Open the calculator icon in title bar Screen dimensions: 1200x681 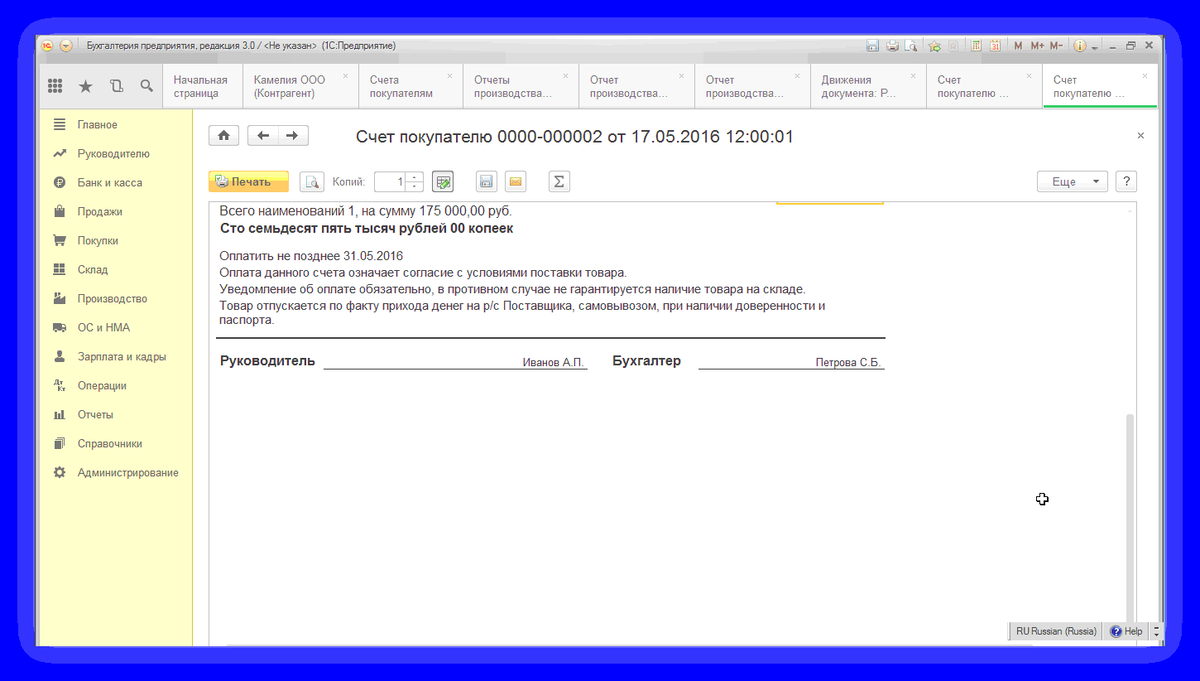(976, 45)
